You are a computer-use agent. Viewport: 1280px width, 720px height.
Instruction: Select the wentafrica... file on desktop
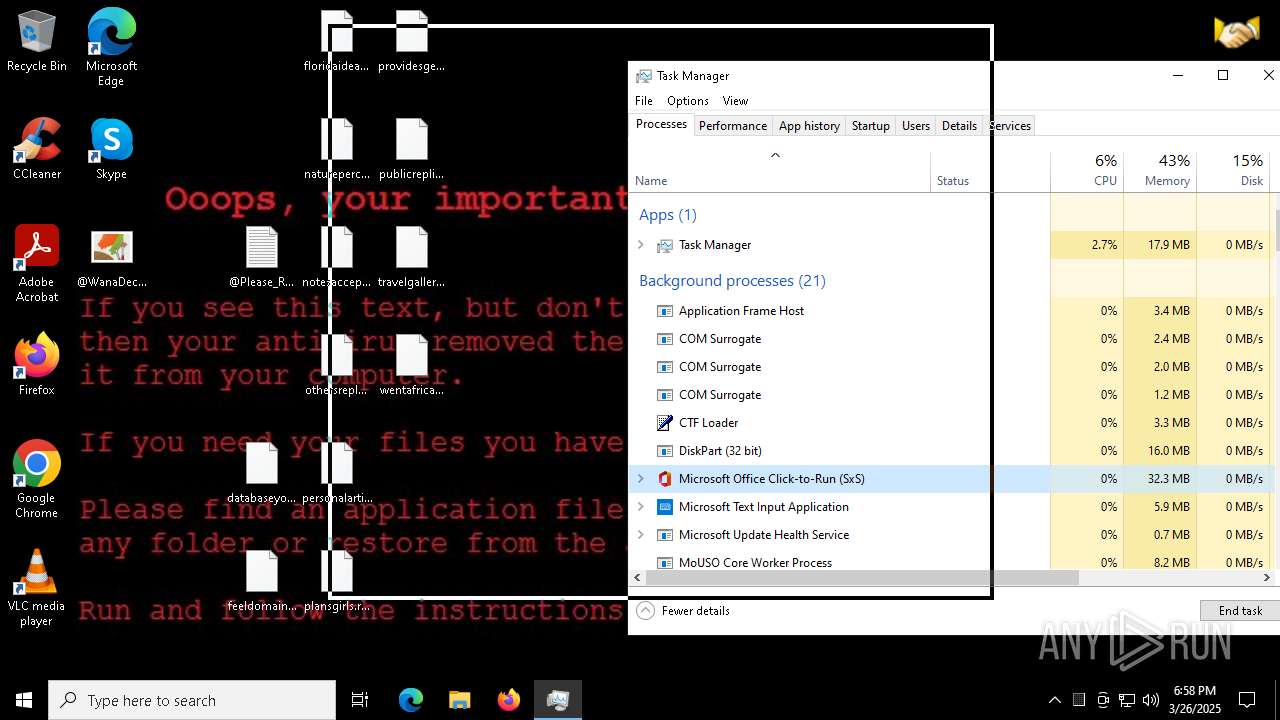tap(411, 365)
